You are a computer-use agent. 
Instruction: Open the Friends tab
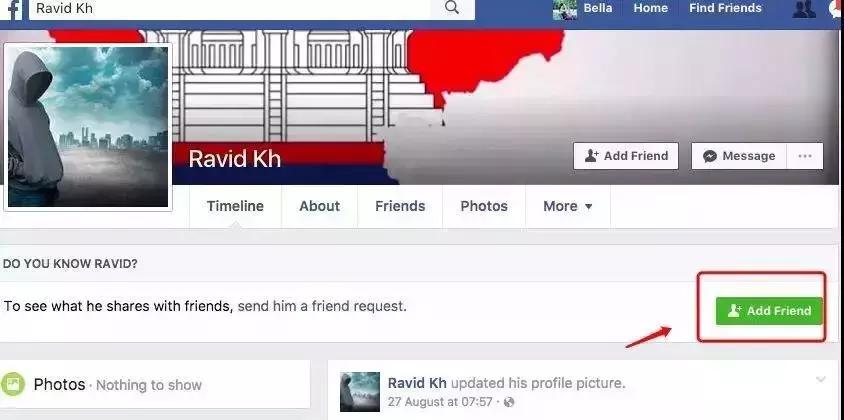click(x=400, y=206)
